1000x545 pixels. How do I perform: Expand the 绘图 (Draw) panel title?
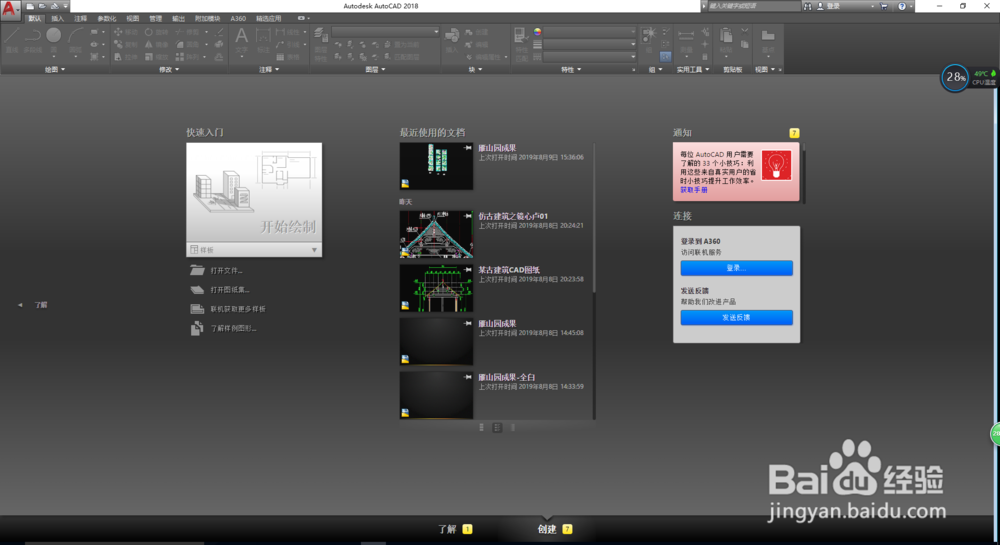(55, 69)
